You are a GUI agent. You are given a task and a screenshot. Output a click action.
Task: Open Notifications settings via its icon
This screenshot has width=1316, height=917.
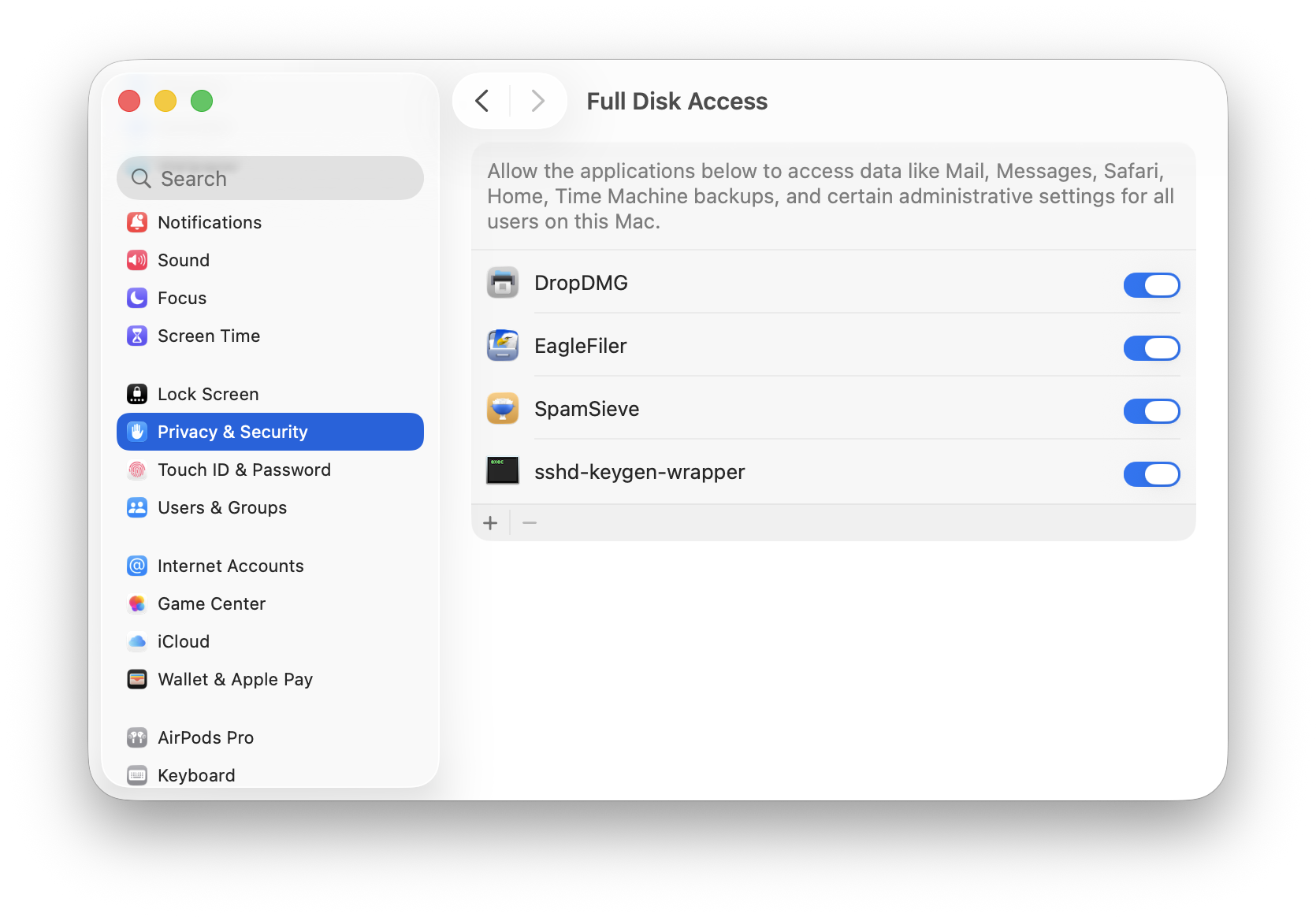click(137, 222)
